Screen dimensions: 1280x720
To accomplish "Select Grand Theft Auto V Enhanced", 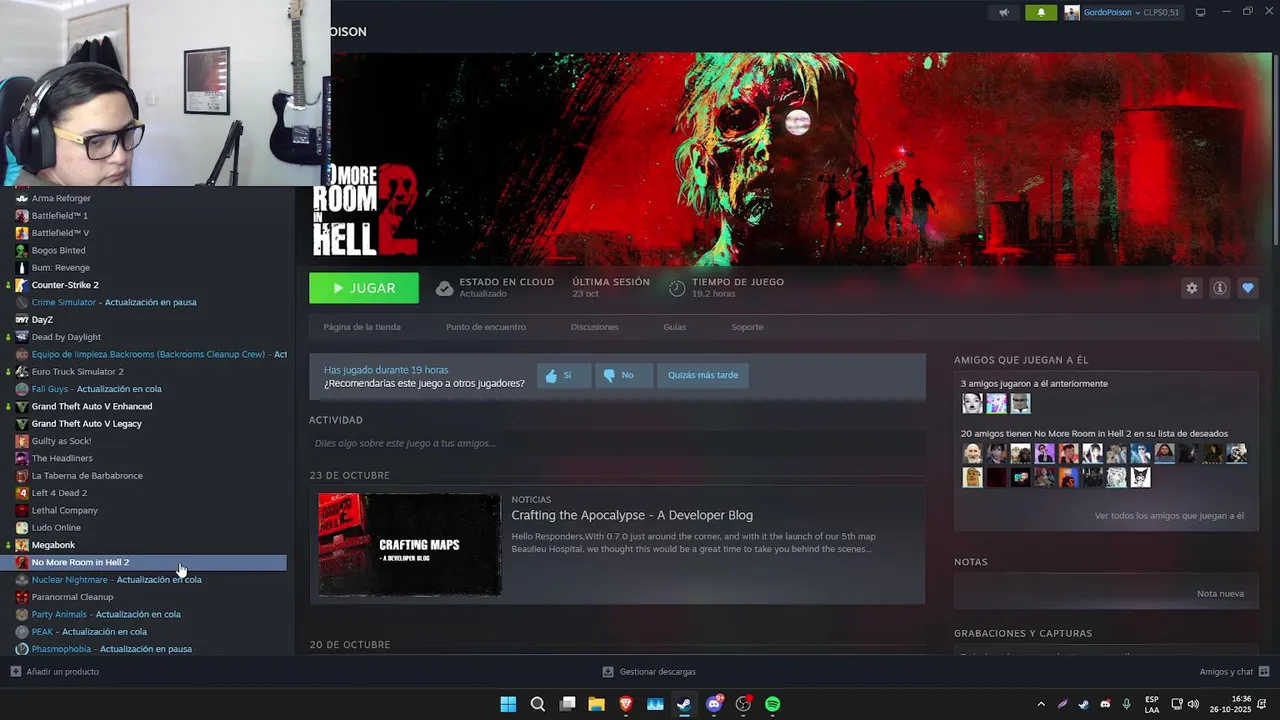I will point(92,406).
